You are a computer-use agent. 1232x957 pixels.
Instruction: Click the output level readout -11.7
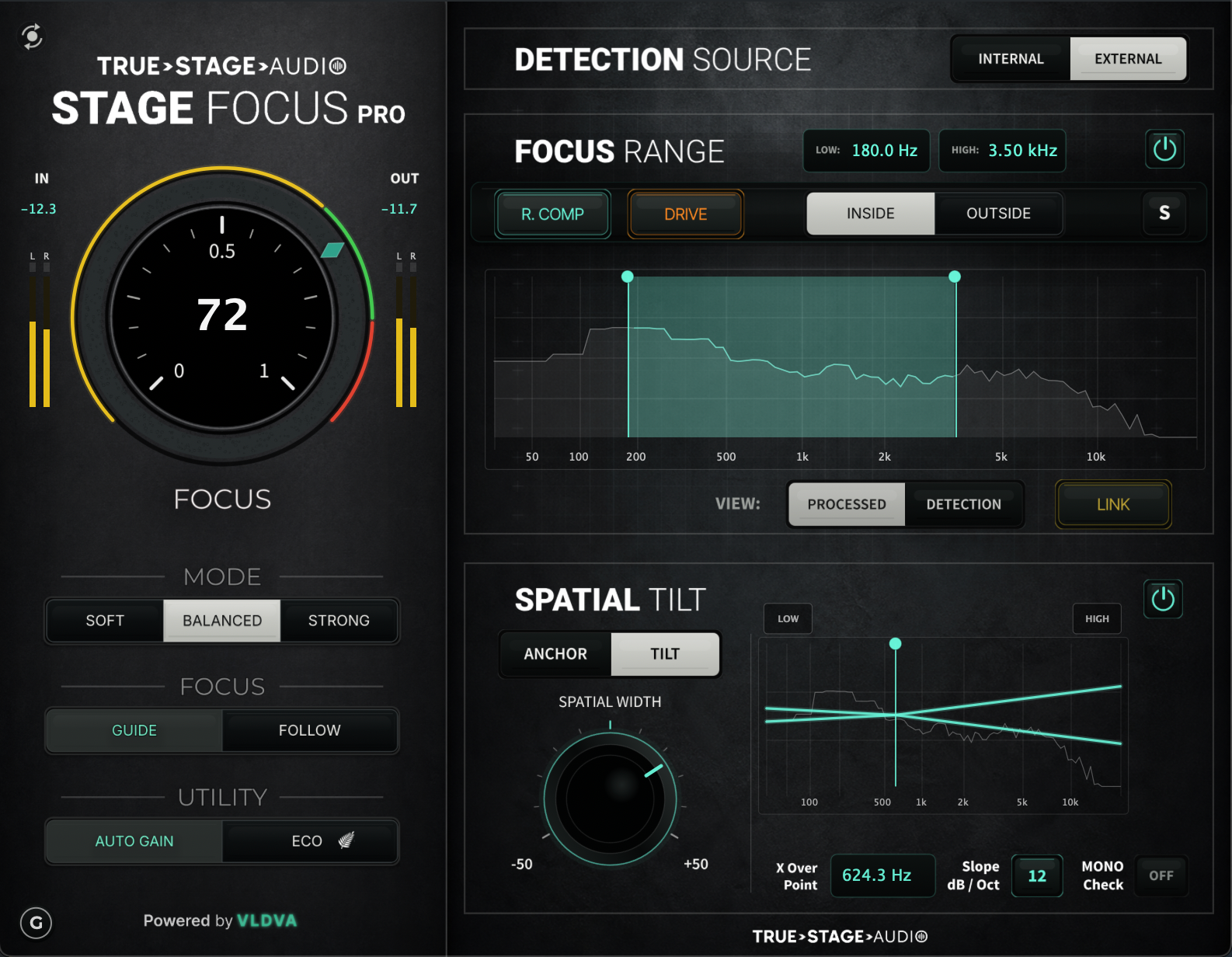(x=399, y=208)
